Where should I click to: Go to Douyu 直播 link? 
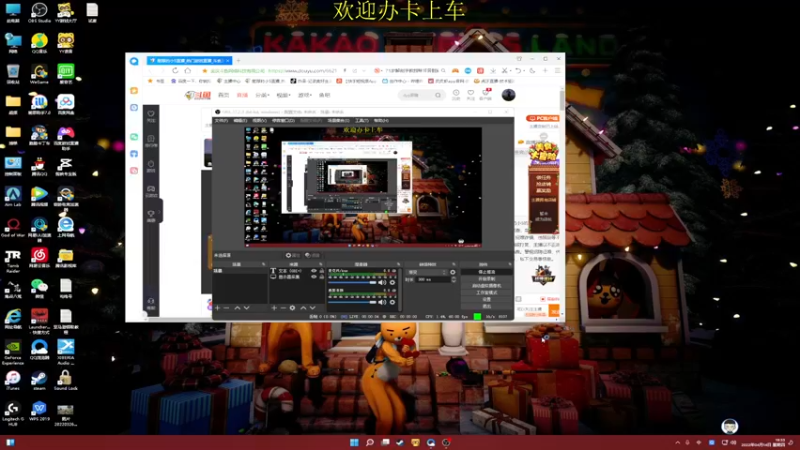pyautogui.click(x=242, y=95)
